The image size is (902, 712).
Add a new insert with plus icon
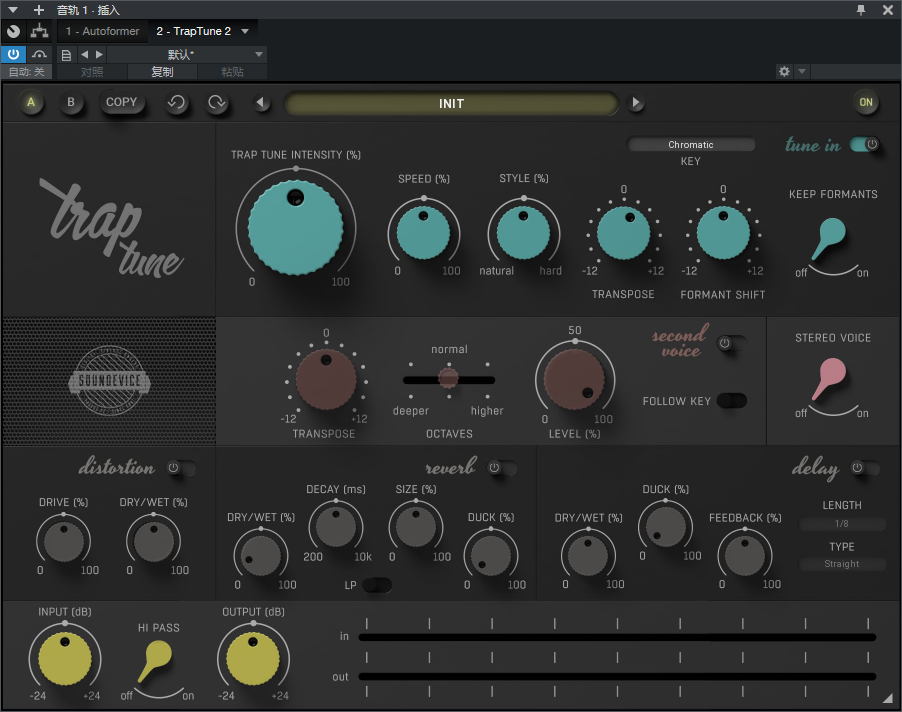(x=39, y=10)
